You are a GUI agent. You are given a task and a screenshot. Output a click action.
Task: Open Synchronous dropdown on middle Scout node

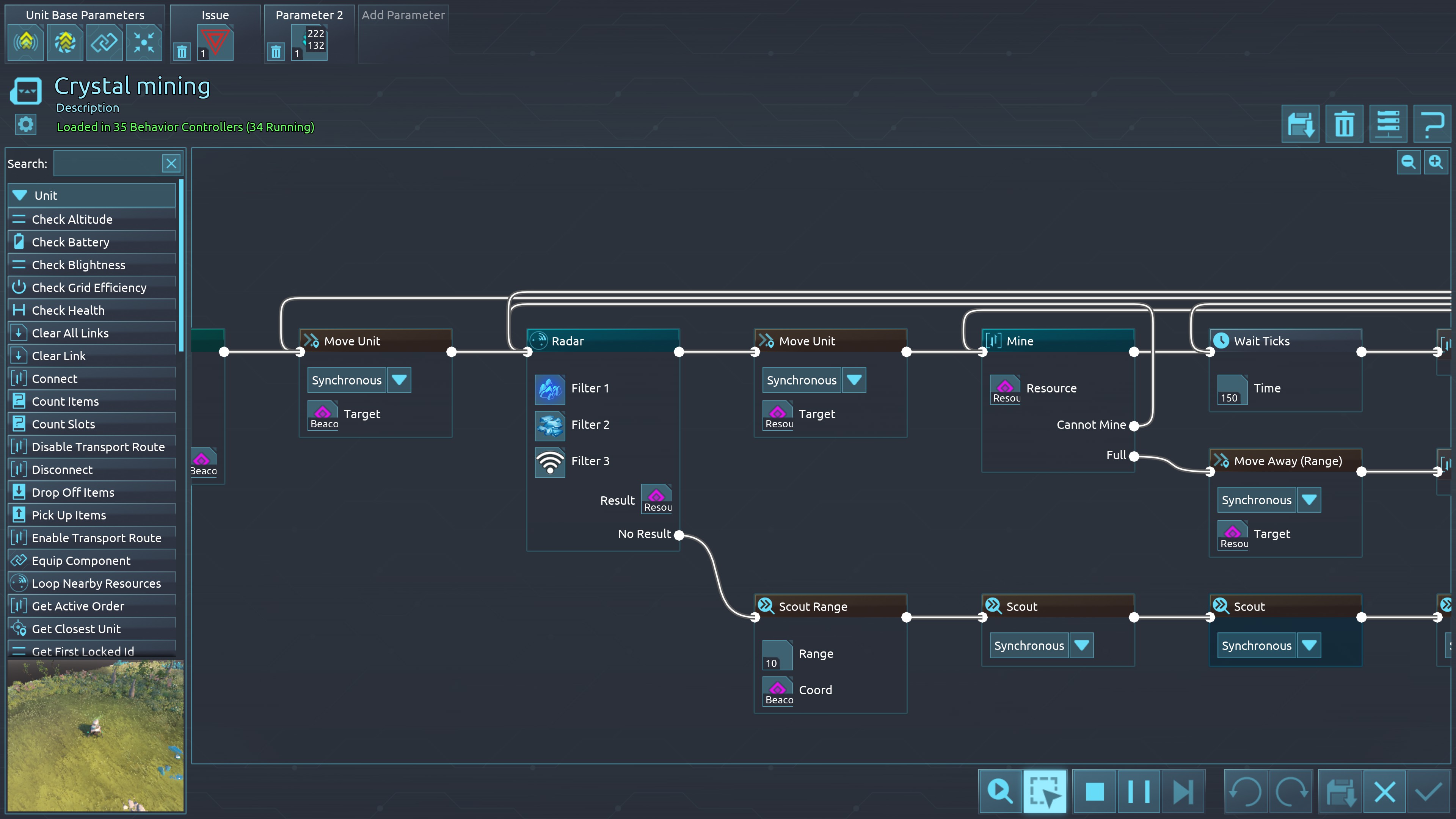[1081, 645]
